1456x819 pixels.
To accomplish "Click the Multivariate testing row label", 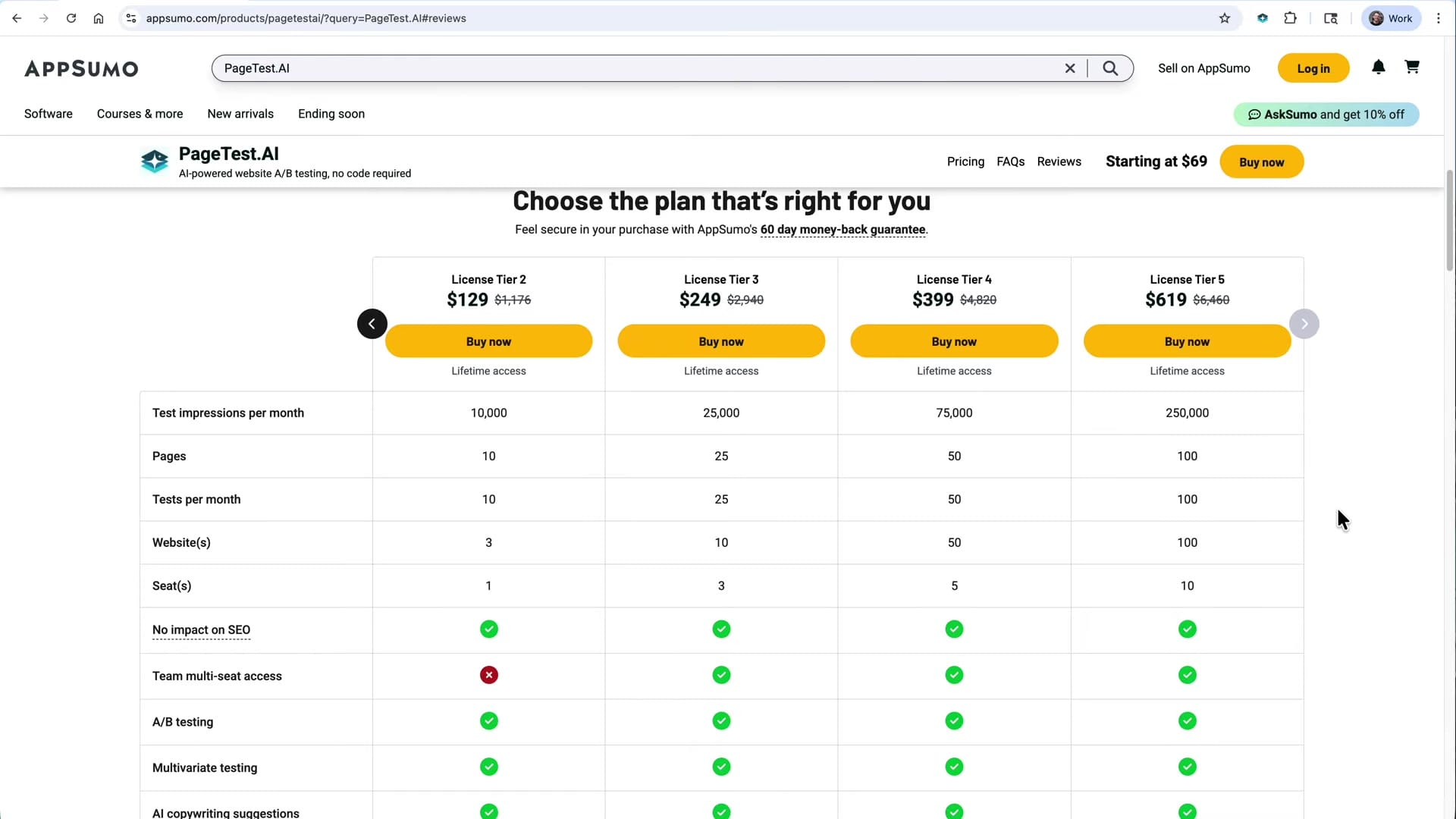I will [205, 768].
